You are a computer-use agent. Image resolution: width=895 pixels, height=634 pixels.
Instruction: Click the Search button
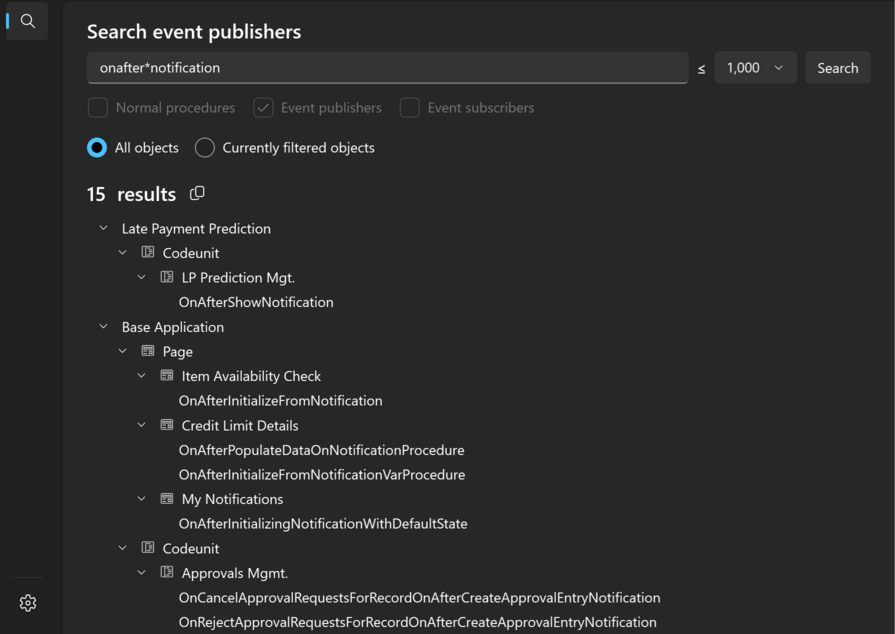tap(837, 67)
